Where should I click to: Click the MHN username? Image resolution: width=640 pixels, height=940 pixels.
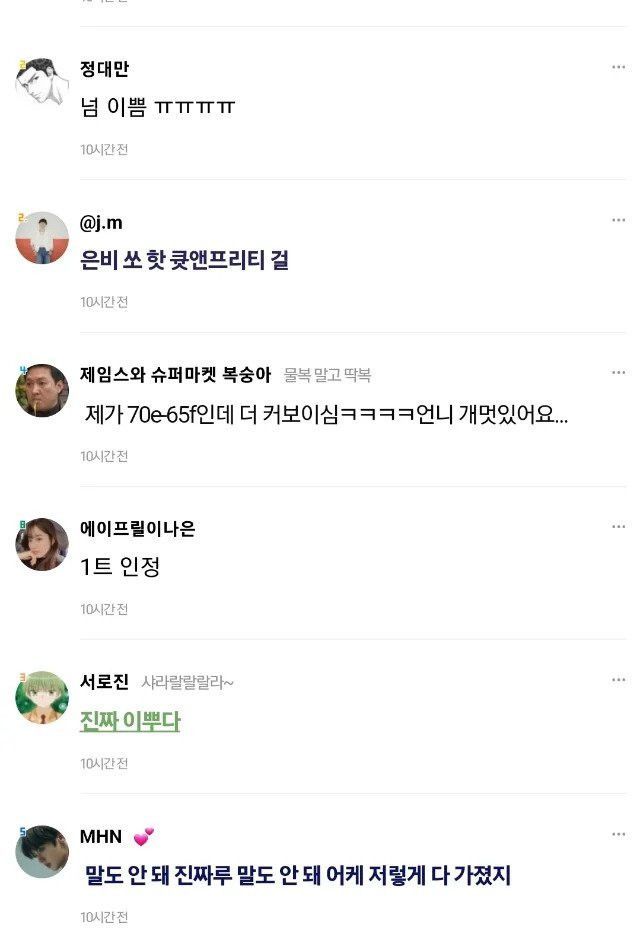coord(101,836)
